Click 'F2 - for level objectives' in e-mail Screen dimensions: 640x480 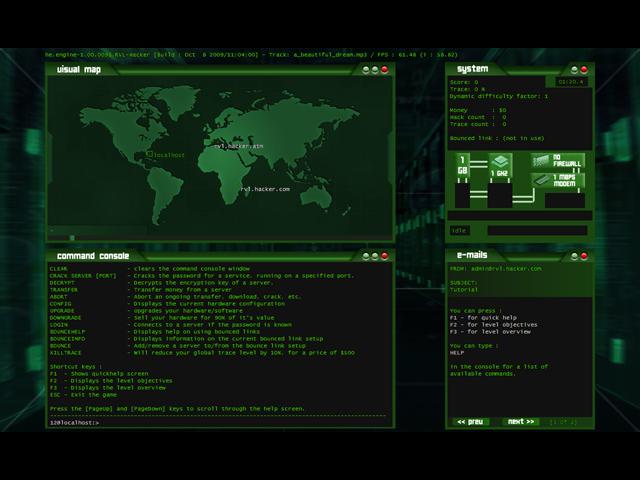pos(493,324)
